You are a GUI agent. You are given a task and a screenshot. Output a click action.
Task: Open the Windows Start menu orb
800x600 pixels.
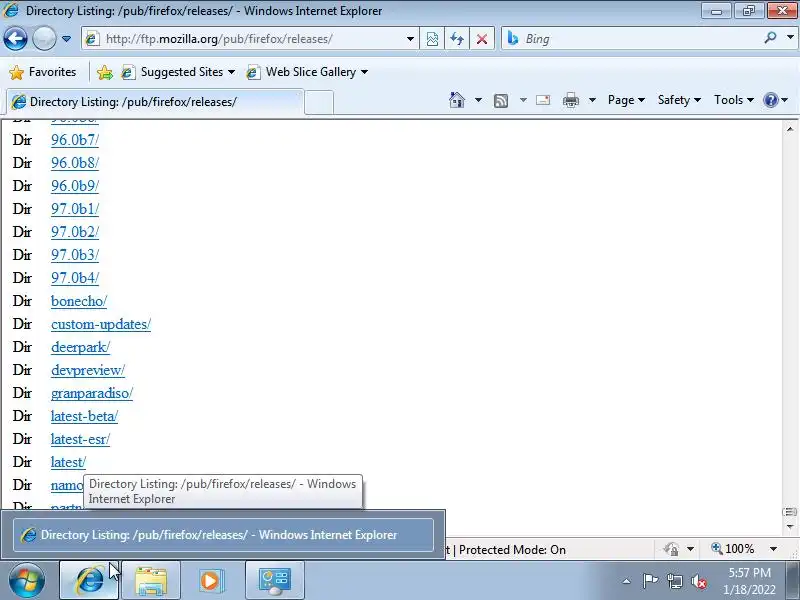coord(26,580)
